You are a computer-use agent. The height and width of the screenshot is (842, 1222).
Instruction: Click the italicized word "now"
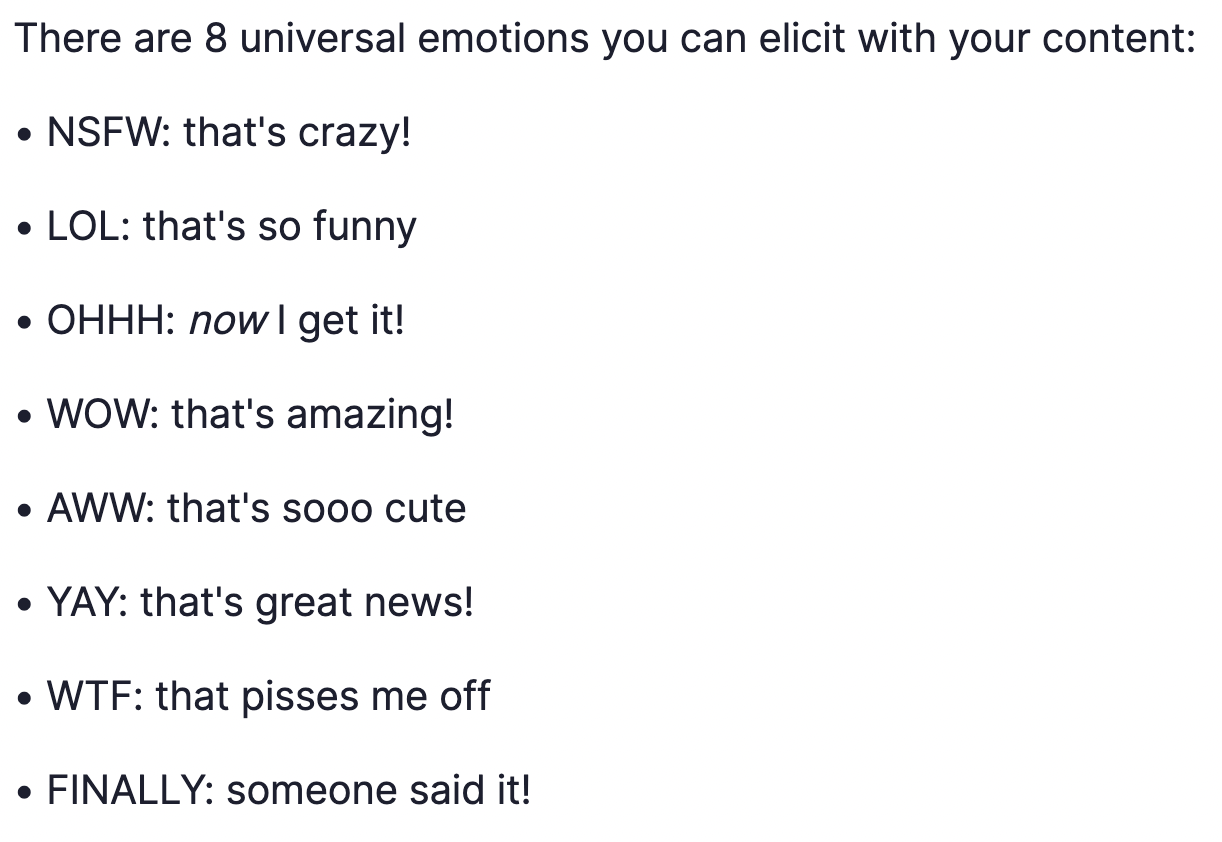[229, 322]
